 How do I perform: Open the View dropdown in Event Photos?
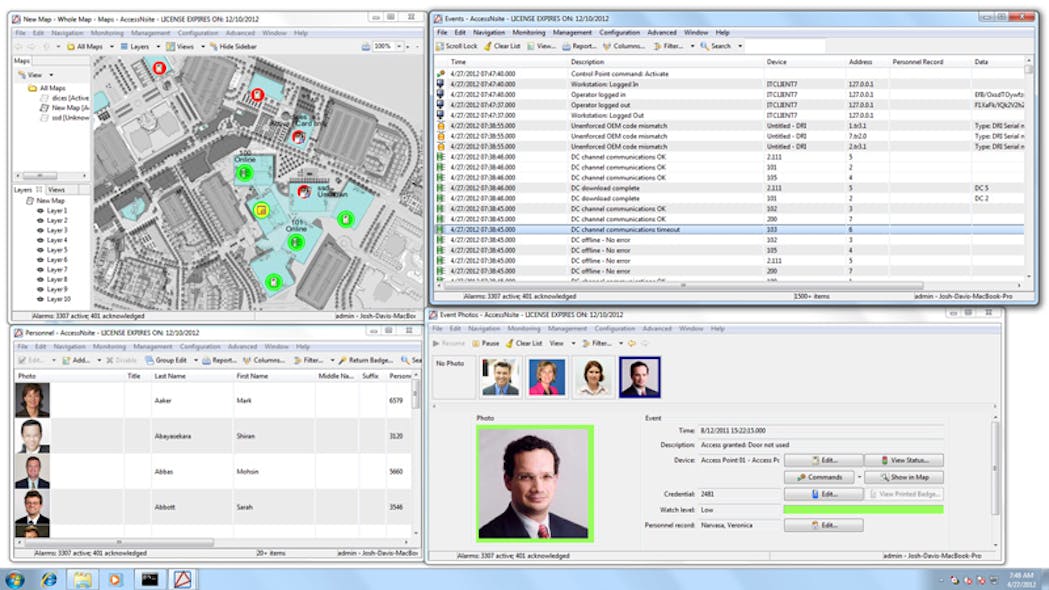pyautogui.click(x=559, y=342)
